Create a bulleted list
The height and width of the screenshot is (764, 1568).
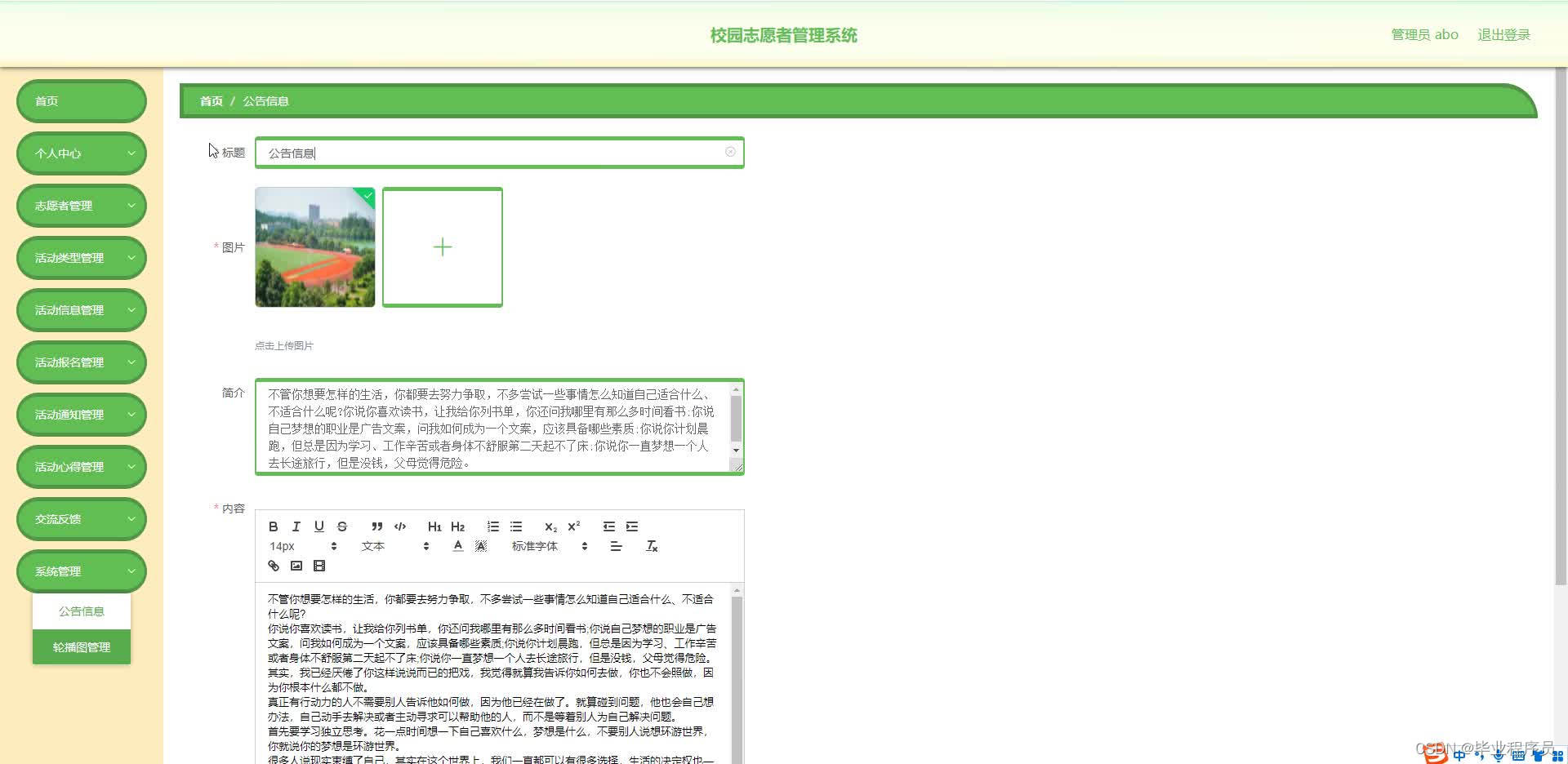pyautogui.click(x=516, y=526)
